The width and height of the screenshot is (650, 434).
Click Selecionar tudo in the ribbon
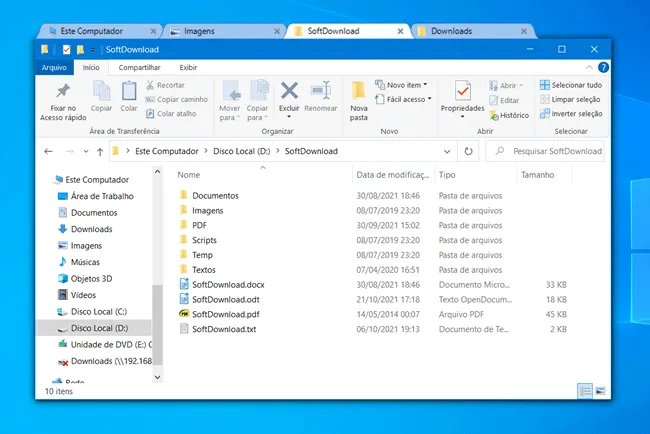pos(571,85)
